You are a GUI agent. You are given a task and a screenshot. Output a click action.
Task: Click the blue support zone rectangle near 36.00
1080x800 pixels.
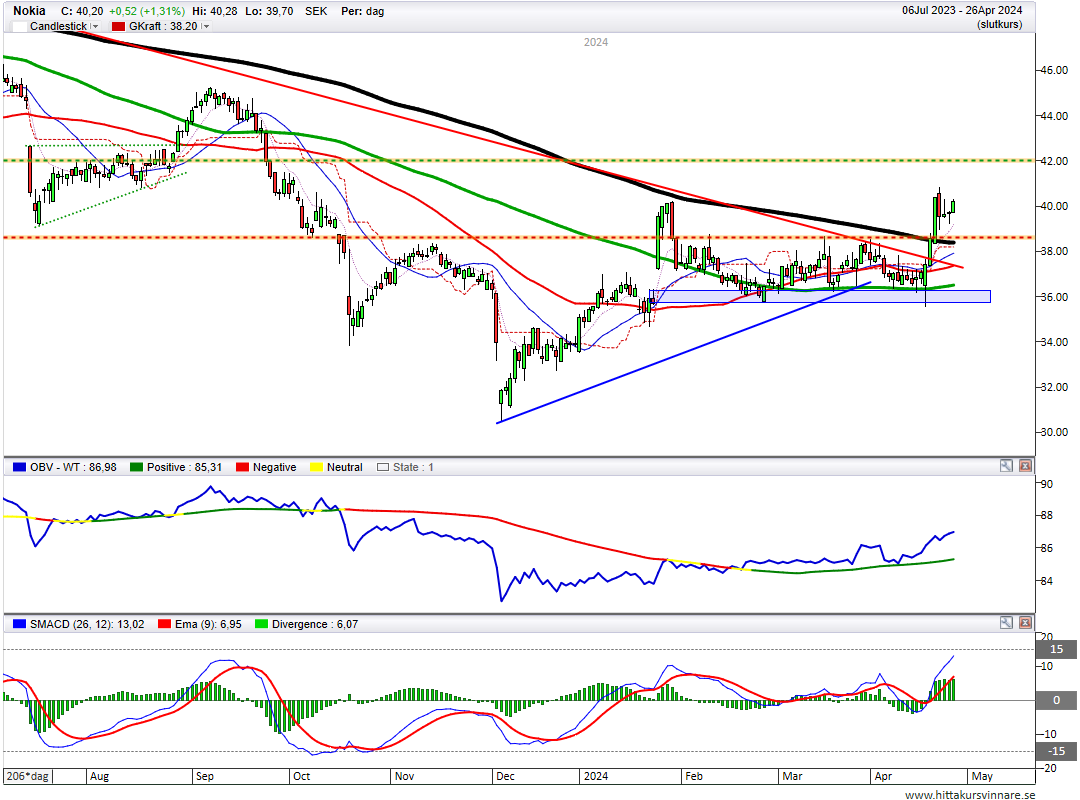820,296
